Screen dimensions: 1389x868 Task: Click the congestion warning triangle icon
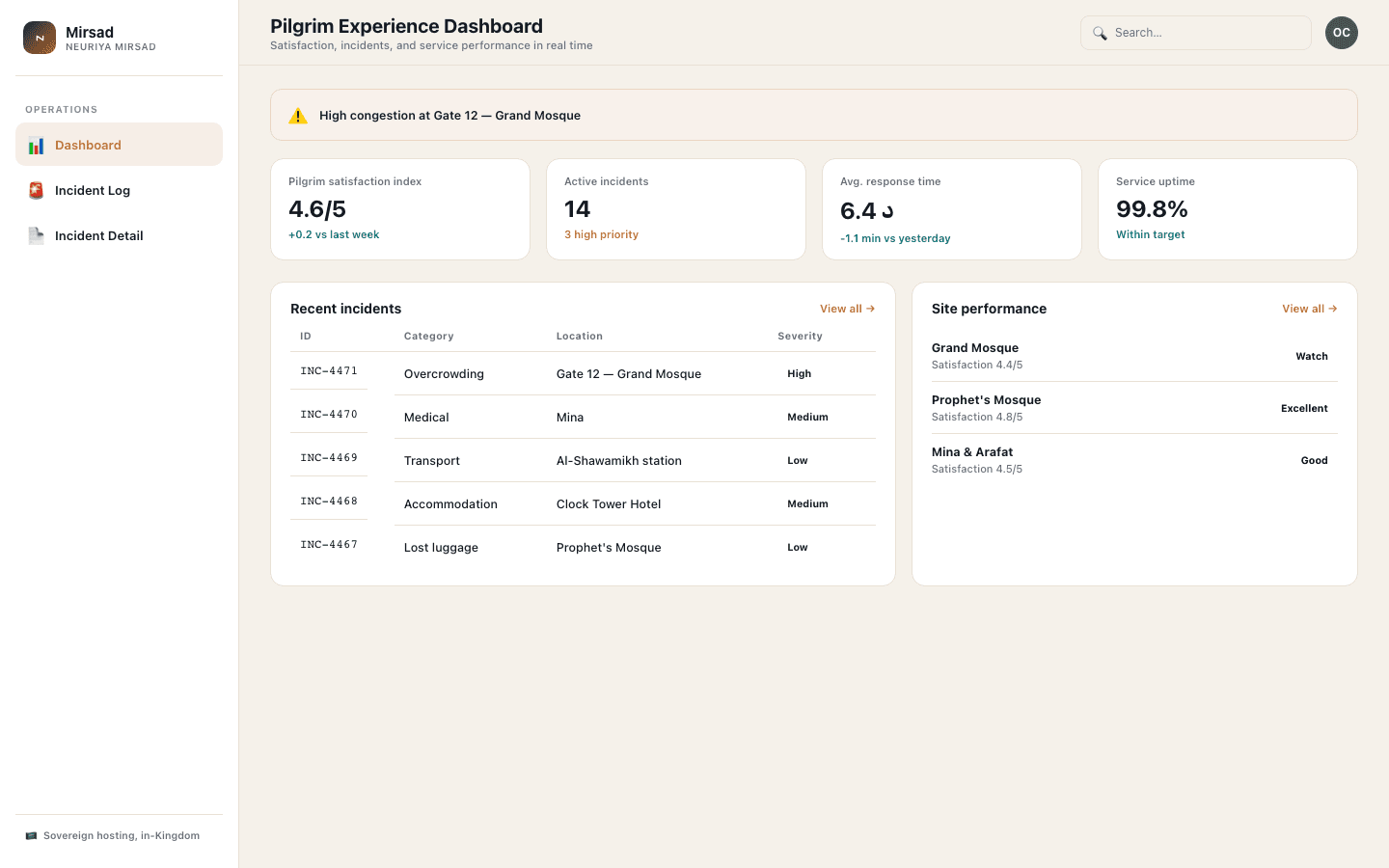click(298, 116)
